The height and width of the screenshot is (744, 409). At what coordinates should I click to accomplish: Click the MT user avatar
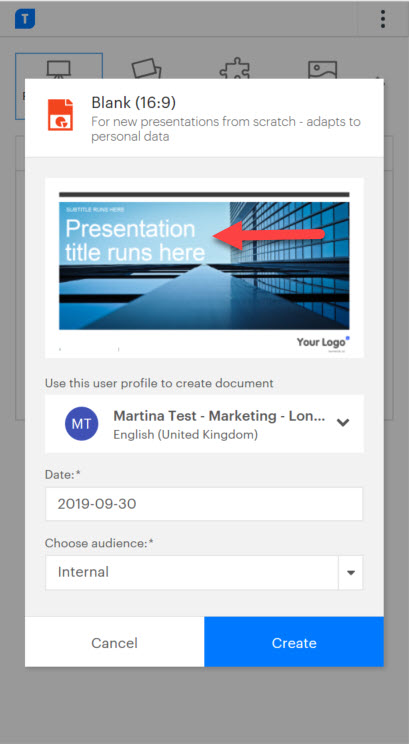[82, 424]
